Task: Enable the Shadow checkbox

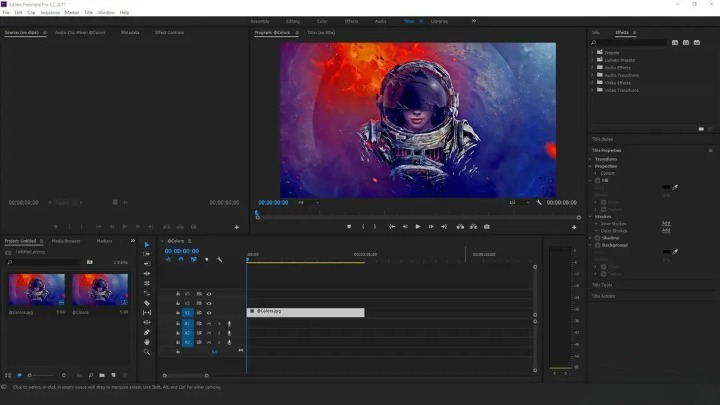Action: (598, 238)
